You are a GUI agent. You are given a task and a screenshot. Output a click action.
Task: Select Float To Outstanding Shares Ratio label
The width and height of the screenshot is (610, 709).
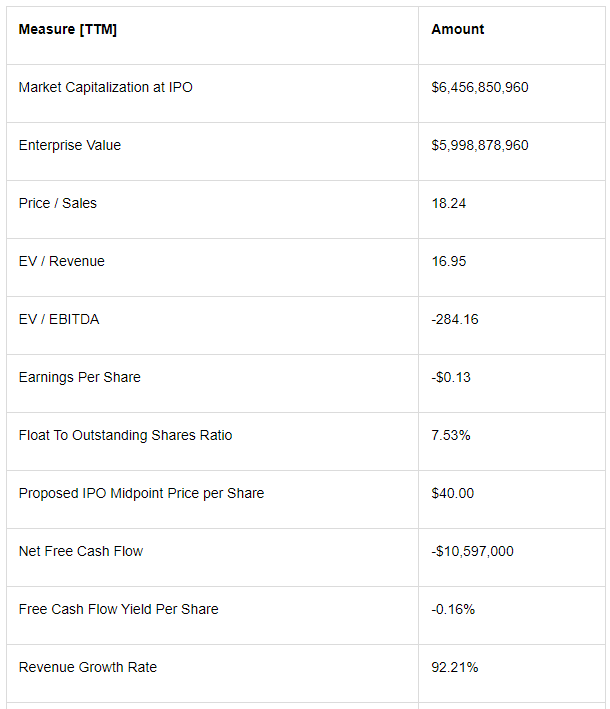coord(125,435)
